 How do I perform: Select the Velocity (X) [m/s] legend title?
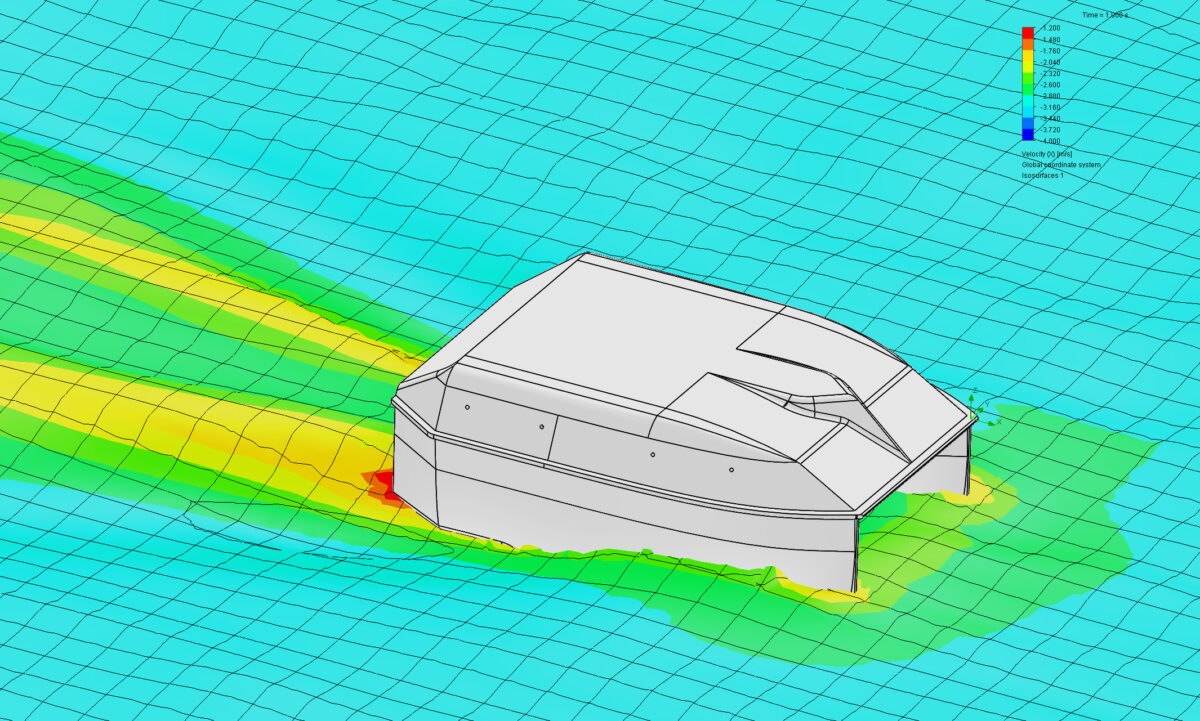[x=1046, y=153]
